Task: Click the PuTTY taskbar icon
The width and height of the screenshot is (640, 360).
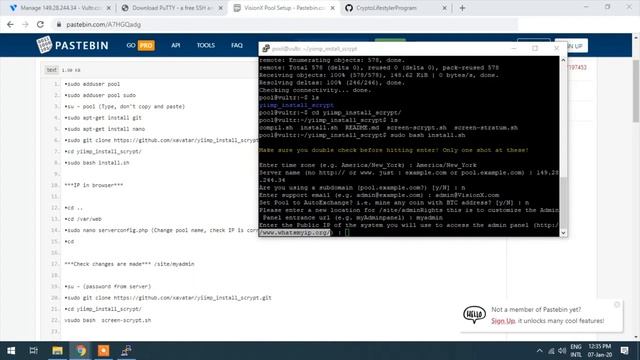Action: click(126, 351)
